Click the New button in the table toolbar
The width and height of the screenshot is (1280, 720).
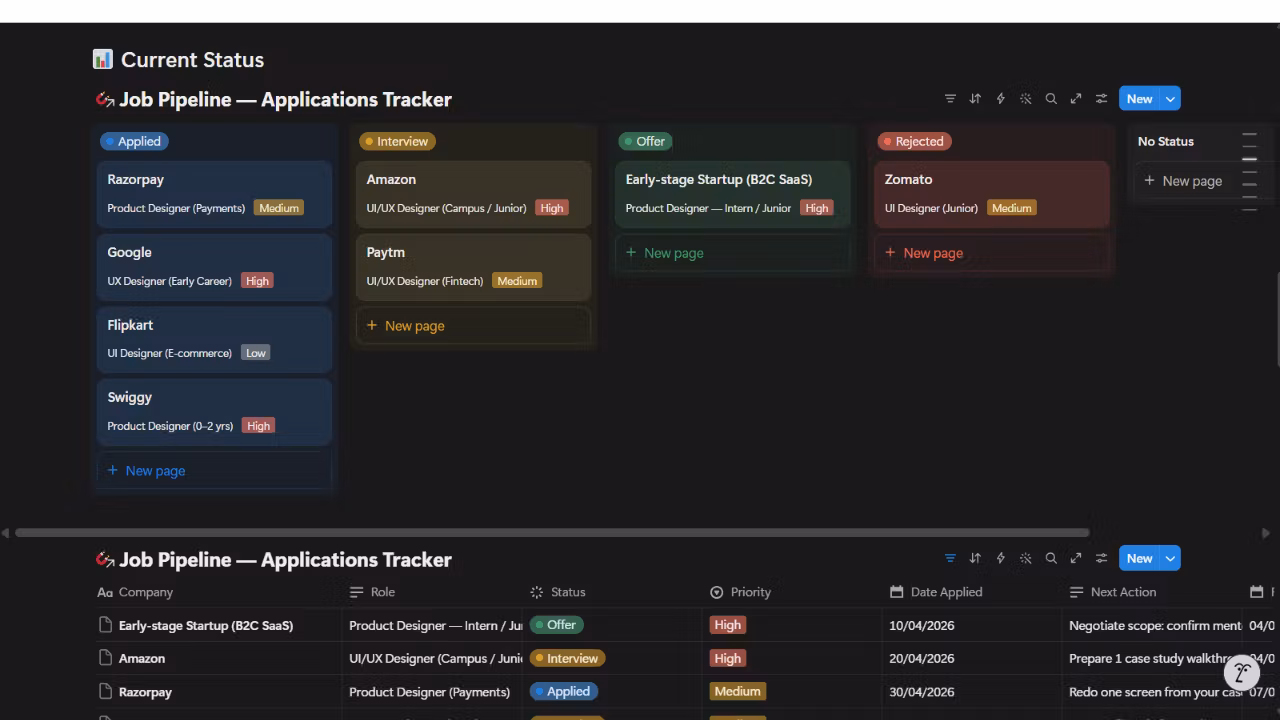(1140, 559)
